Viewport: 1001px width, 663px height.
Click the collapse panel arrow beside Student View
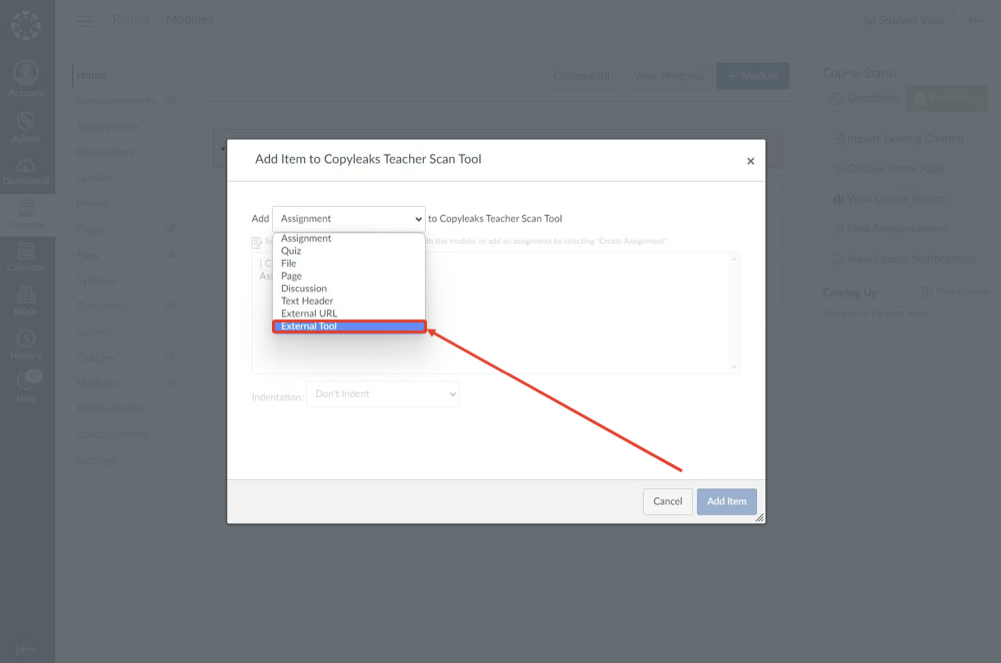975,20
